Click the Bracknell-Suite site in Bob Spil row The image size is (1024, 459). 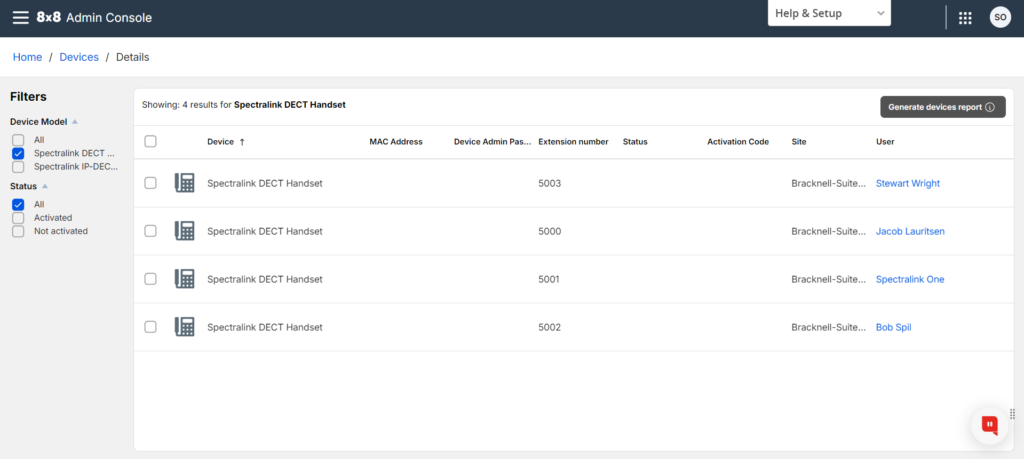click(x=829, y=327)
